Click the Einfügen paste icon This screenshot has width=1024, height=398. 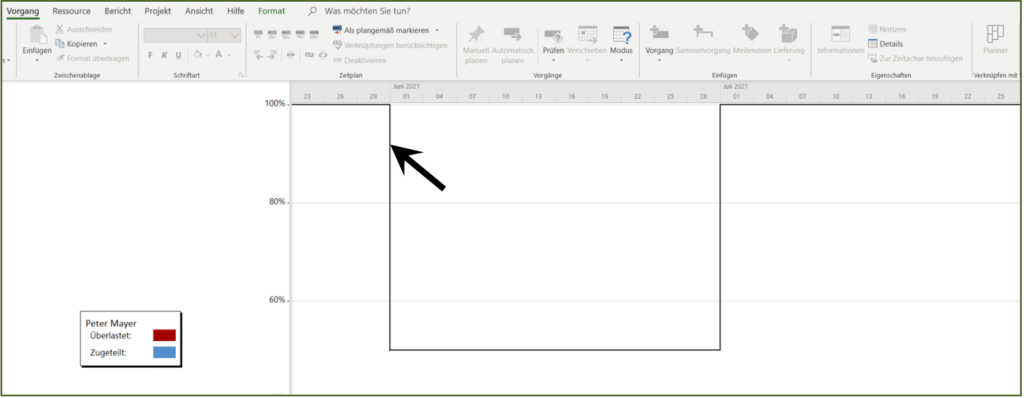tap(37, 35)
